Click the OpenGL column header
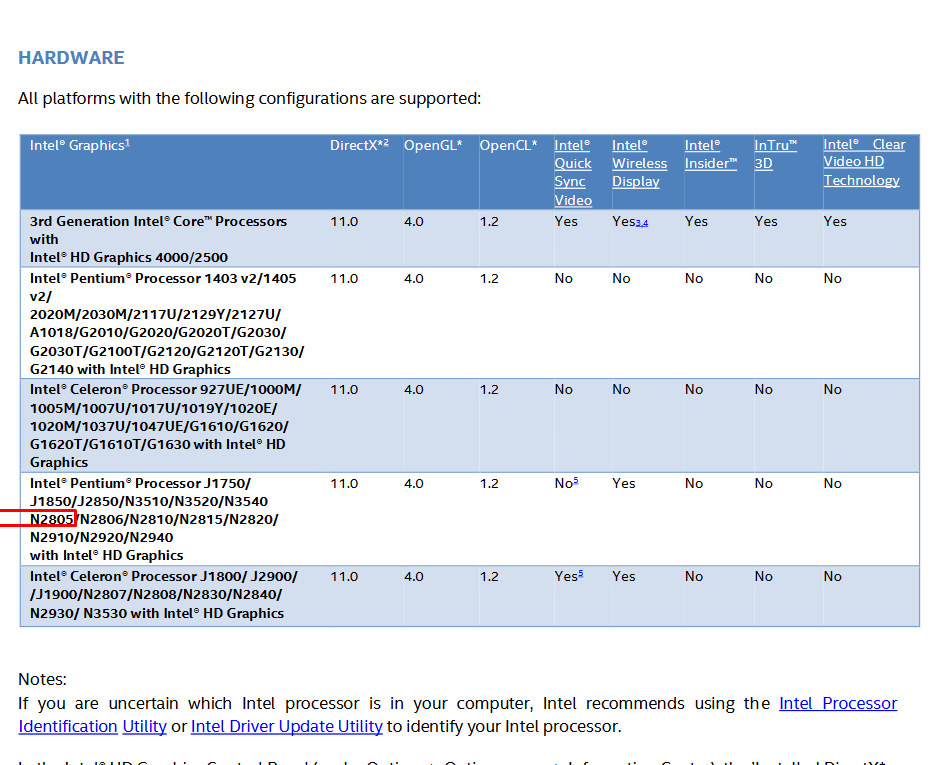Screen dimensions: 935x765 pyautogui.click(x=432, y=145)
